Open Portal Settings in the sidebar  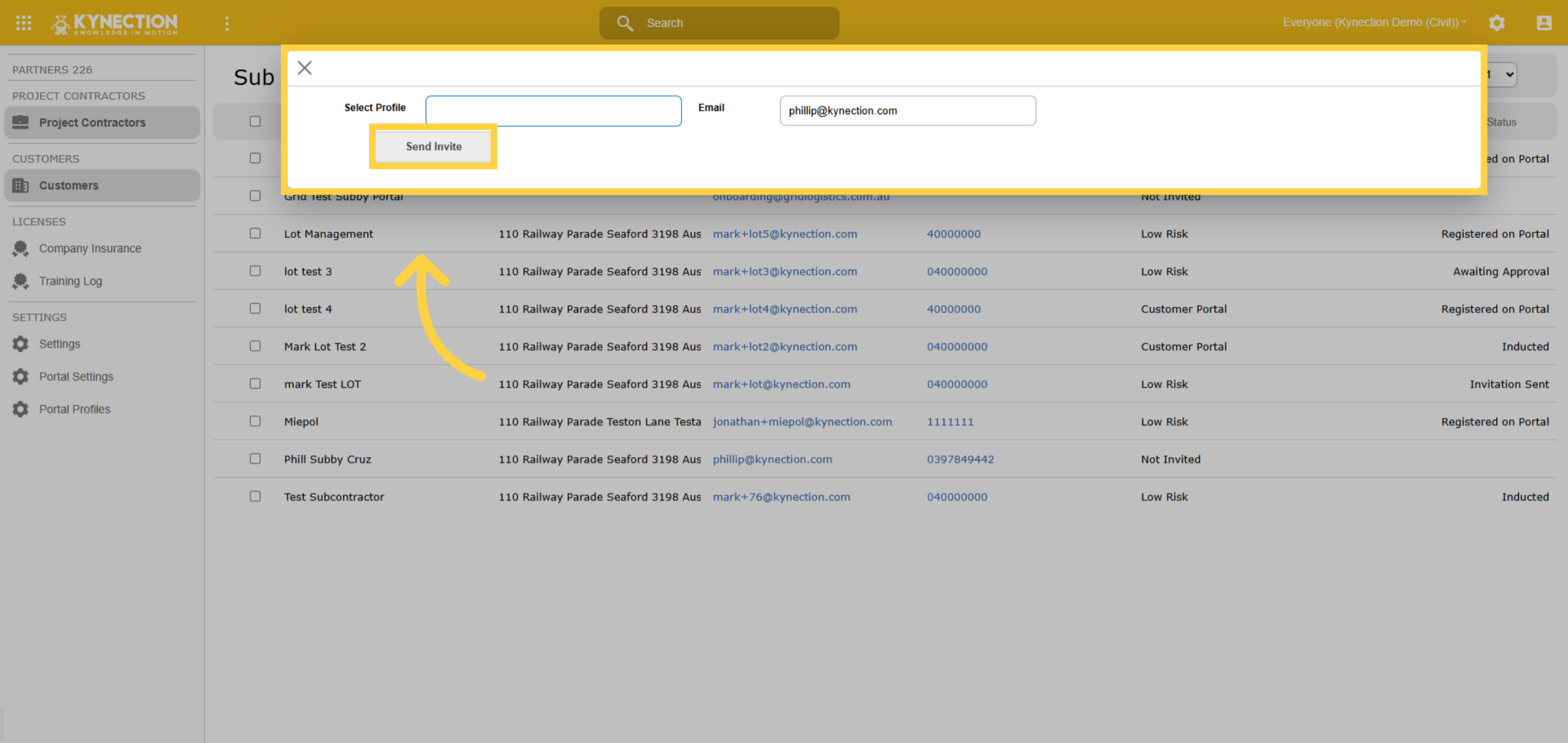click(76, 376)
